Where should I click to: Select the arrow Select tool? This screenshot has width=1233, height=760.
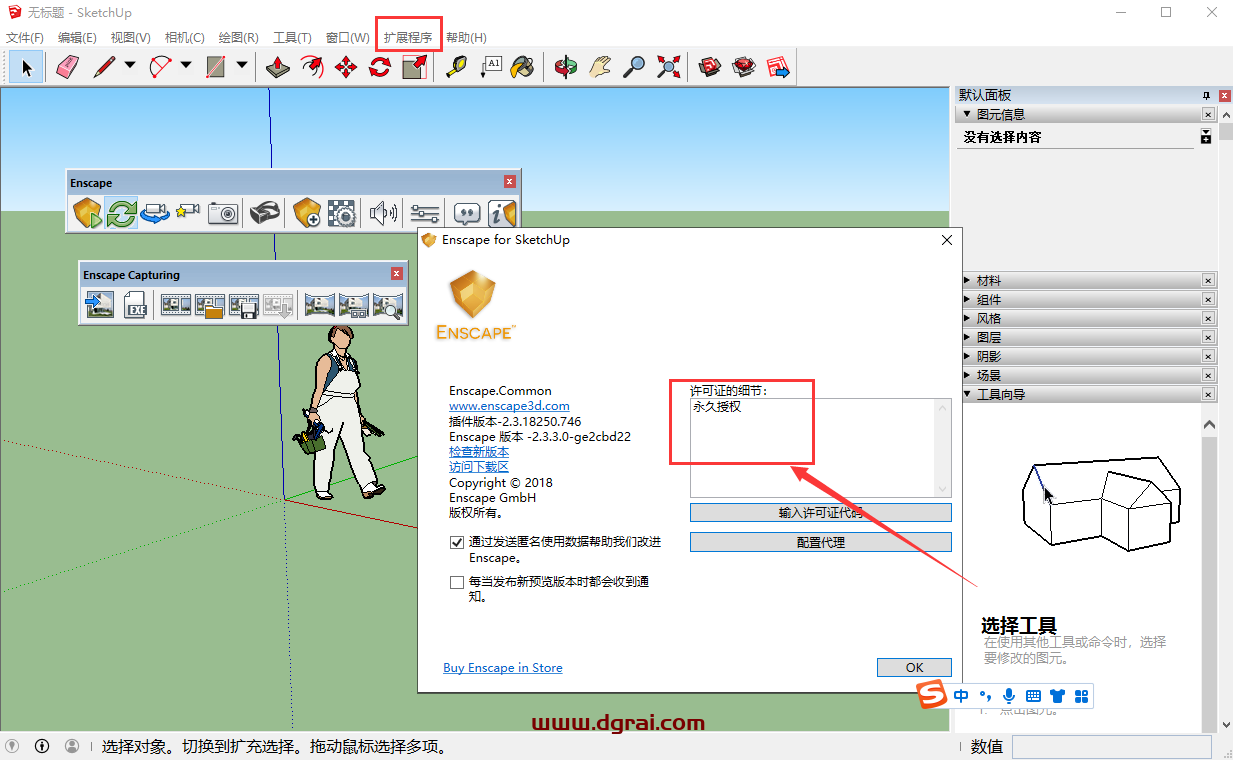tap(27, 67)
